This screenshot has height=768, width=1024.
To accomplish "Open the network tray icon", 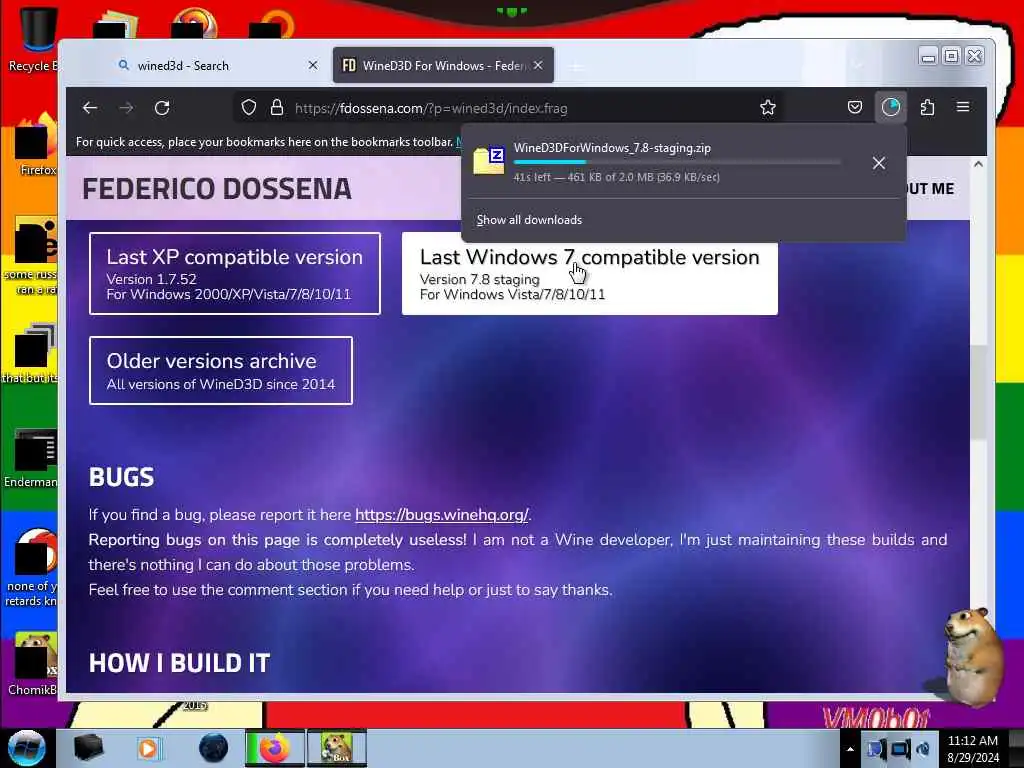I will 899,749.
